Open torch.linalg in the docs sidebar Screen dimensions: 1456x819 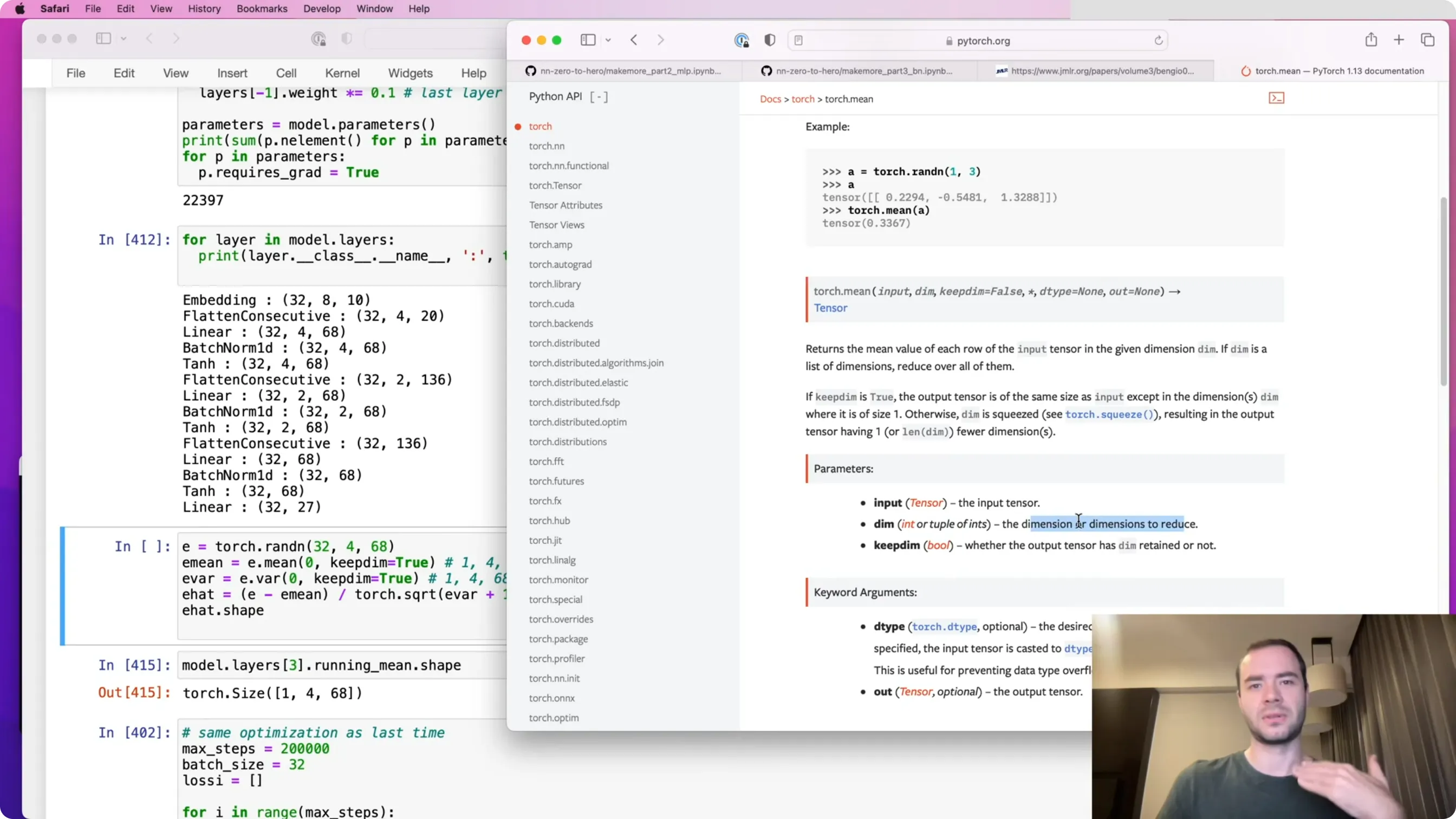[552, 560]
